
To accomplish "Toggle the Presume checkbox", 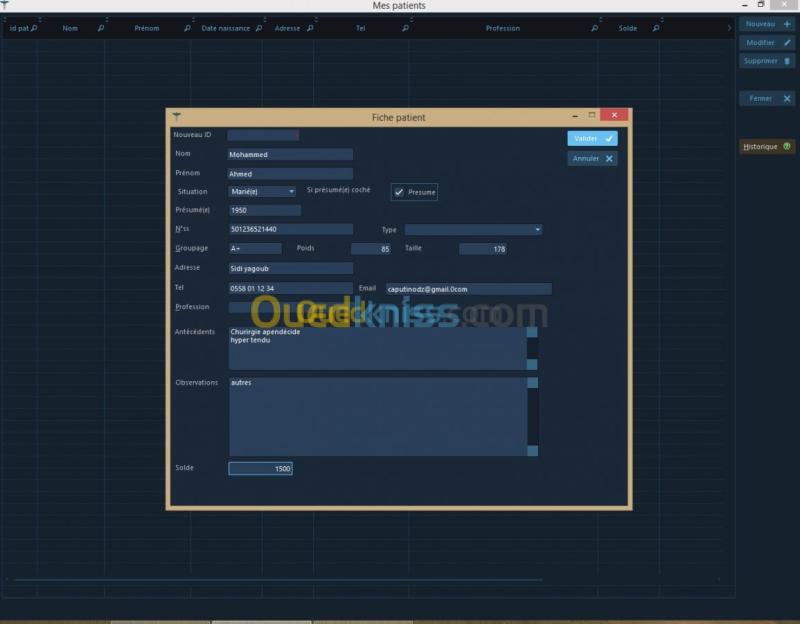I will [x=399, y=192].
